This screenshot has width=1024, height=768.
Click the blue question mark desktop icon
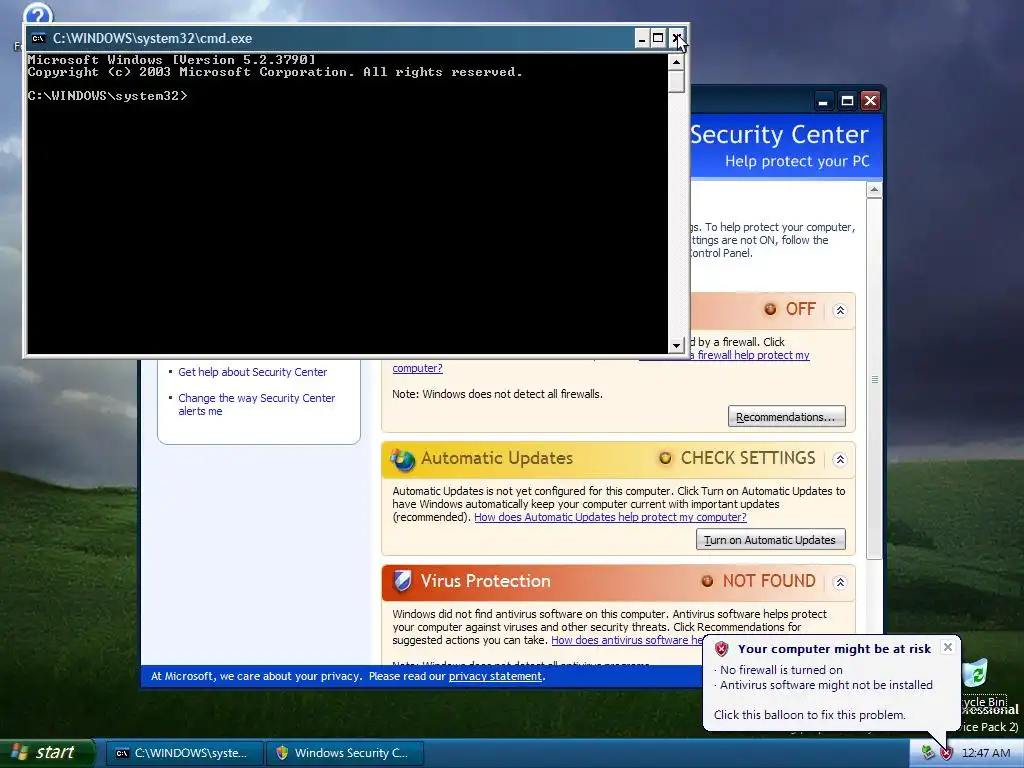37,14
